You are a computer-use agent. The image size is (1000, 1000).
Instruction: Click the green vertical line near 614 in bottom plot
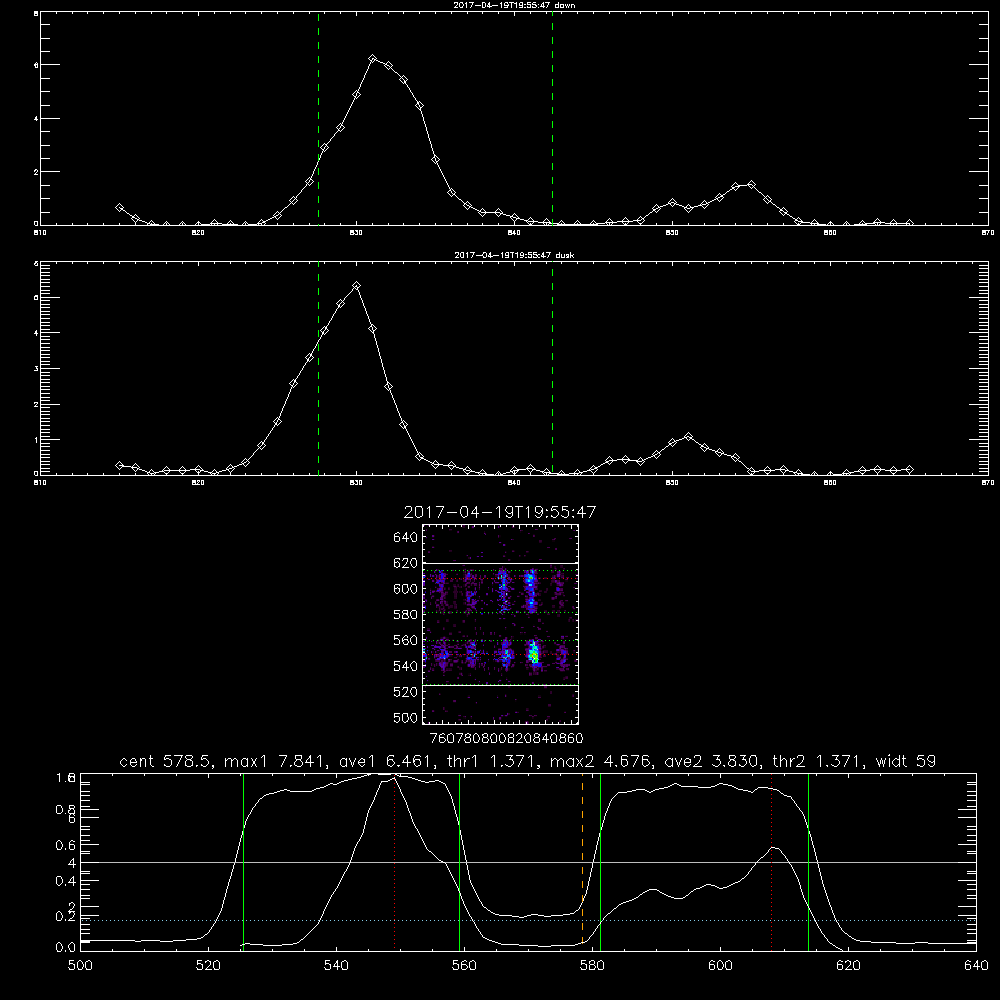point(808,860)
